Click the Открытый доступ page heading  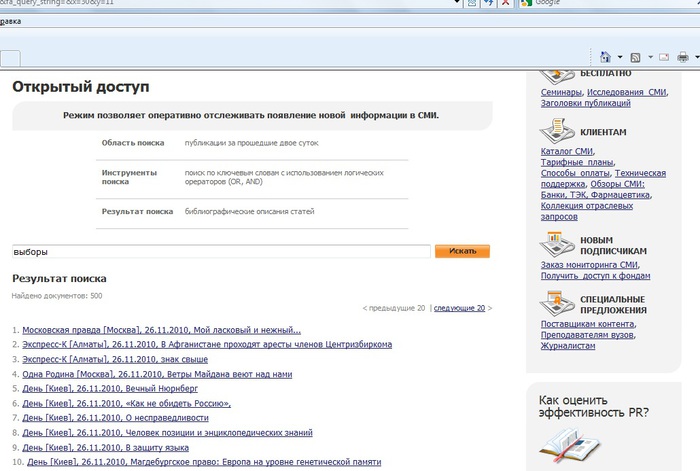pos(81,87)
